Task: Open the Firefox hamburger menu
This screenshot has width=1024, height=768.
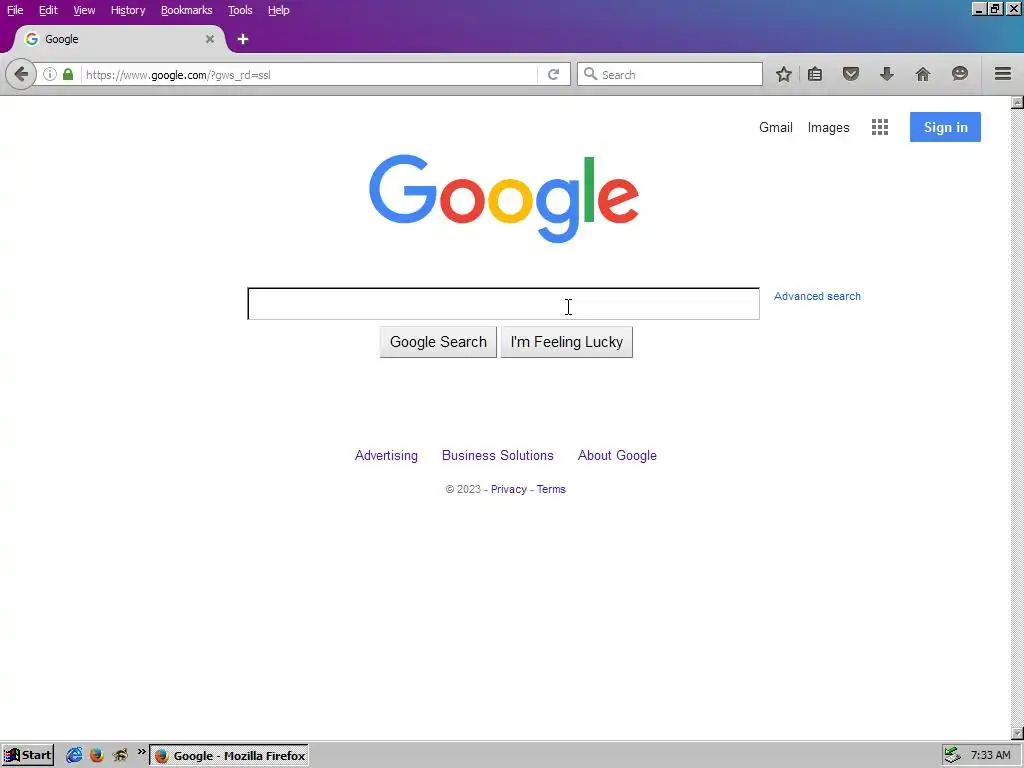Action: [1002, 74]
